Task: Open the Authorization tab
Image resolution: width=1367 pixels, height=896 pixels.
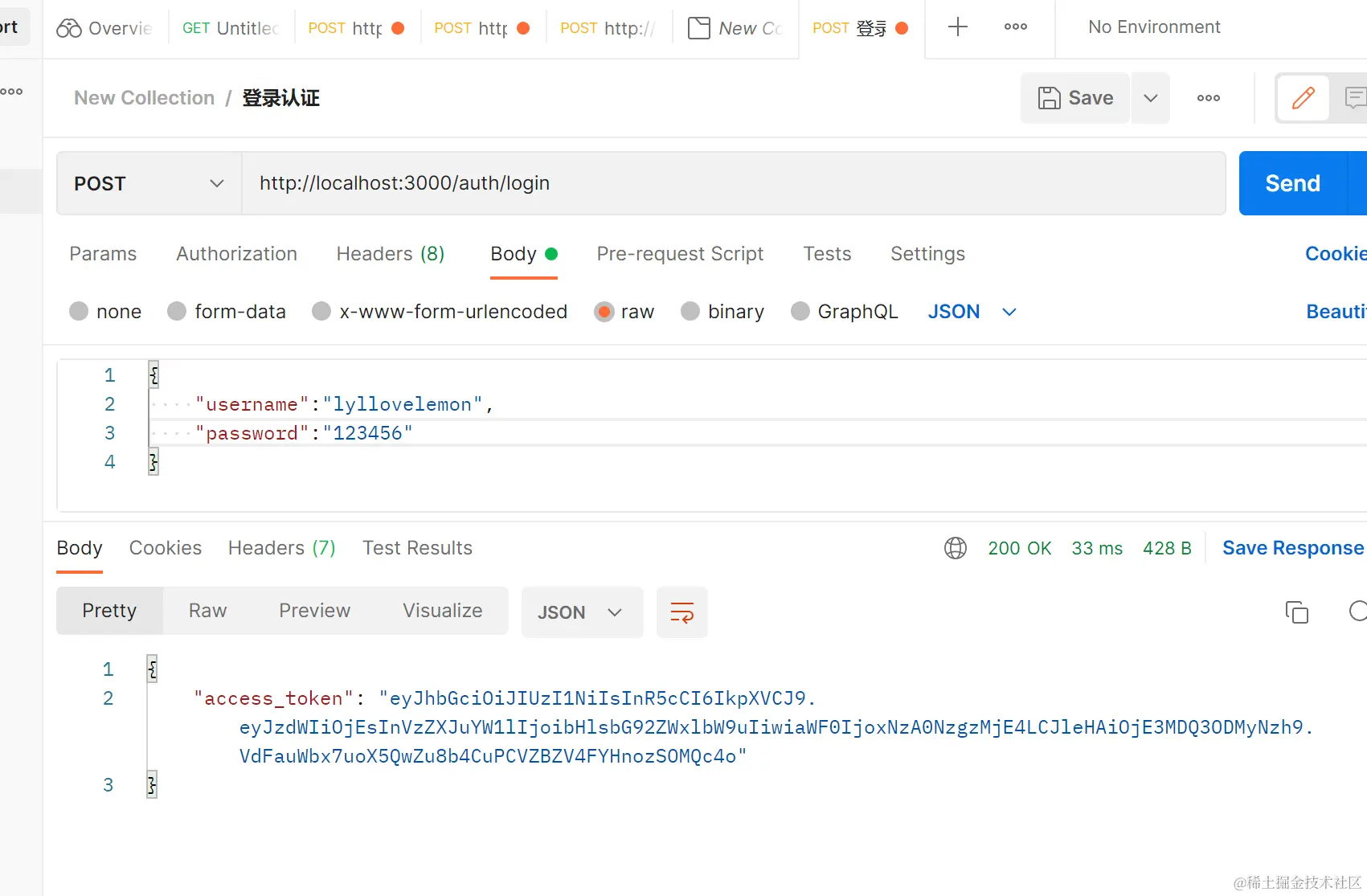Action: (x=237, y=254)
